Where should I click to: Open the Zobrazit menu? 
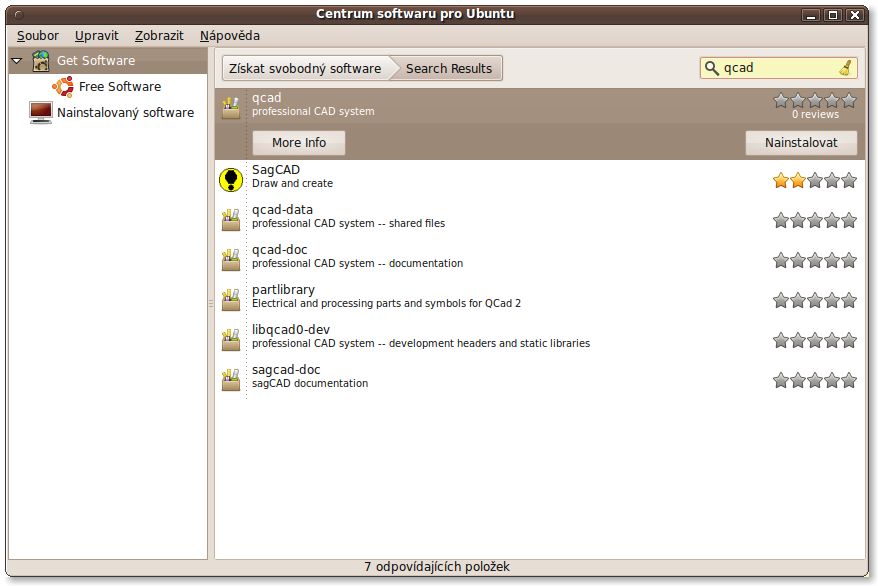click(x=159, y=36)
